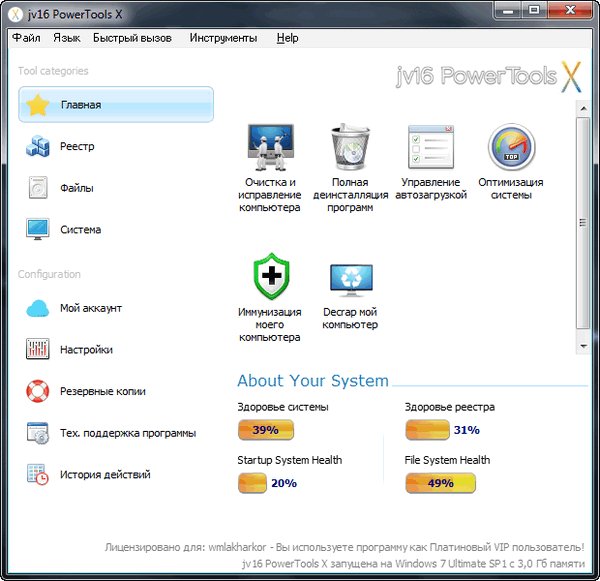Close the jv16 PowerTools X window
The width and height of the screenshot is (600, 581).
pyautogui.click(x=571, y=10)
